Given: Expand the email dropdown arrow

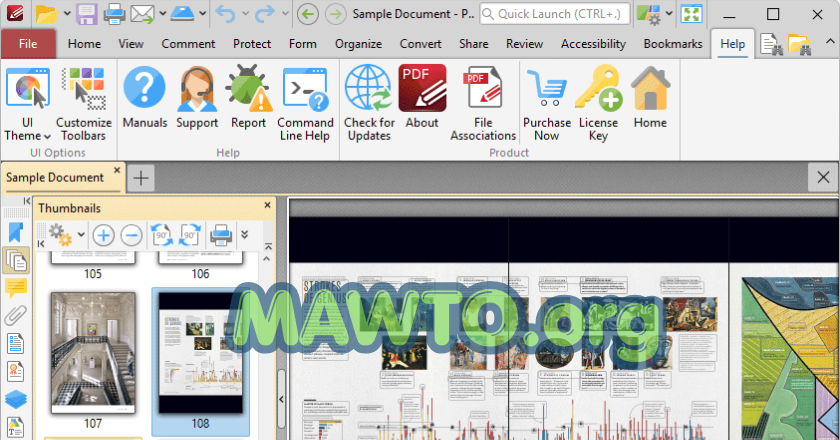Looking at the screenshot, I should 162,14.
